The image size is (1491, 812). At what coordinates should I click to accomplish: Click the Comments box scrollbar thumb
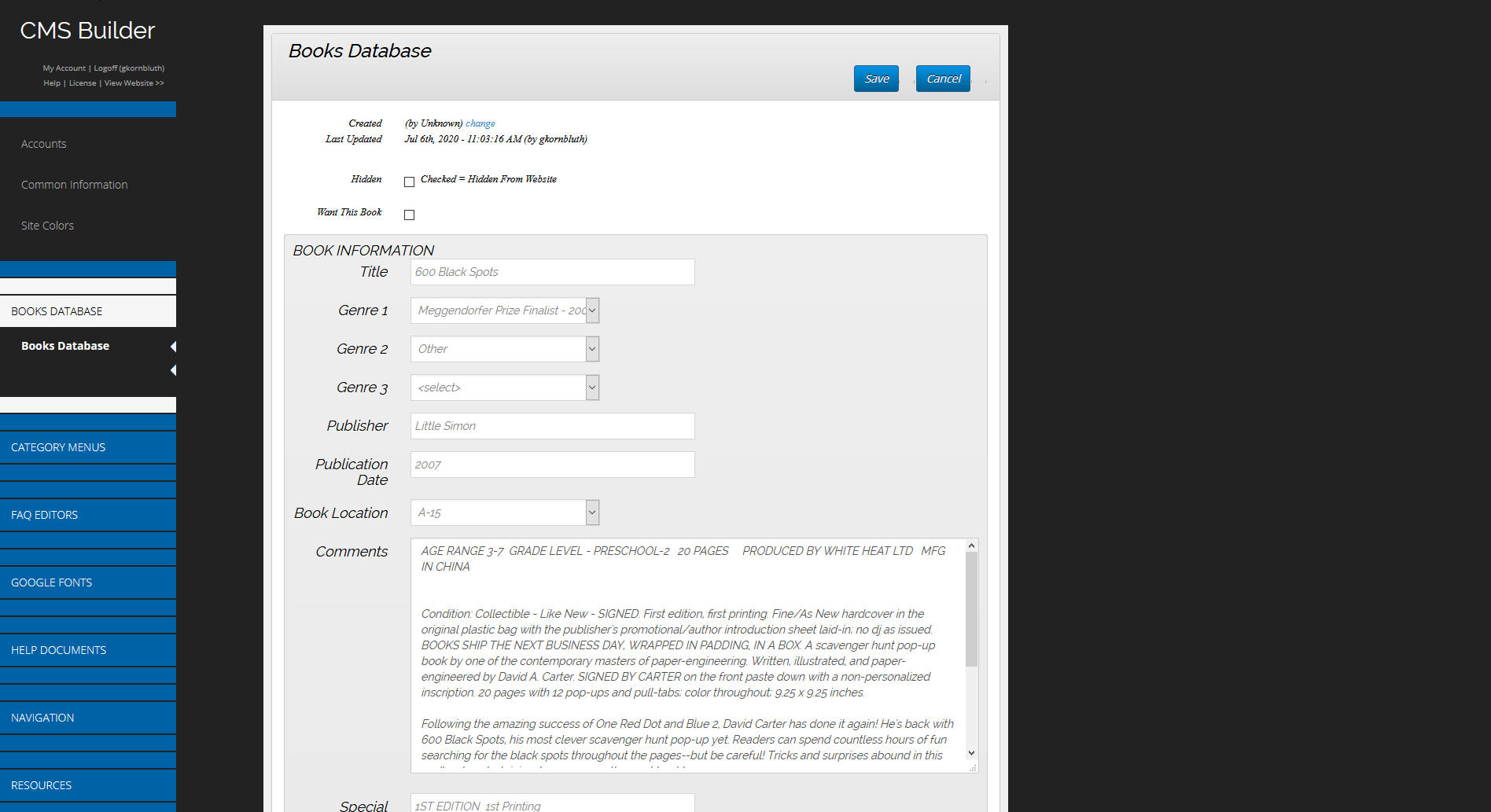(x=971, y=609)
